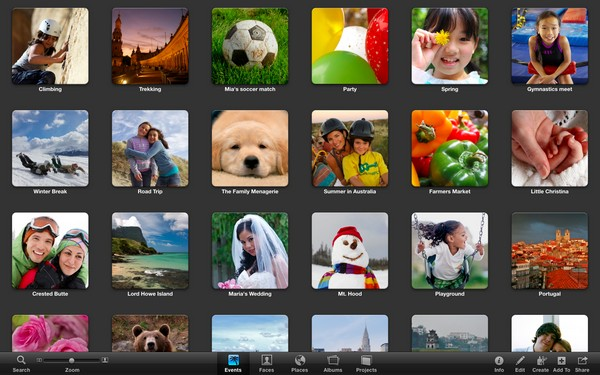
Task: Select the Farmers Market peppers thumbnail
Action: (x=450, y=148)
